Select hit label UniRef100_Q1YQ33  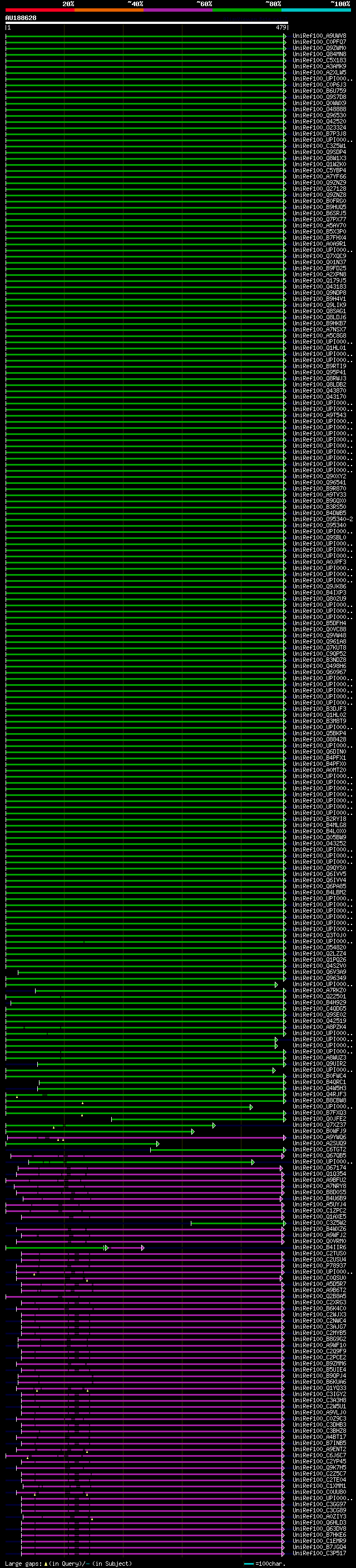tap(319, 1388)
